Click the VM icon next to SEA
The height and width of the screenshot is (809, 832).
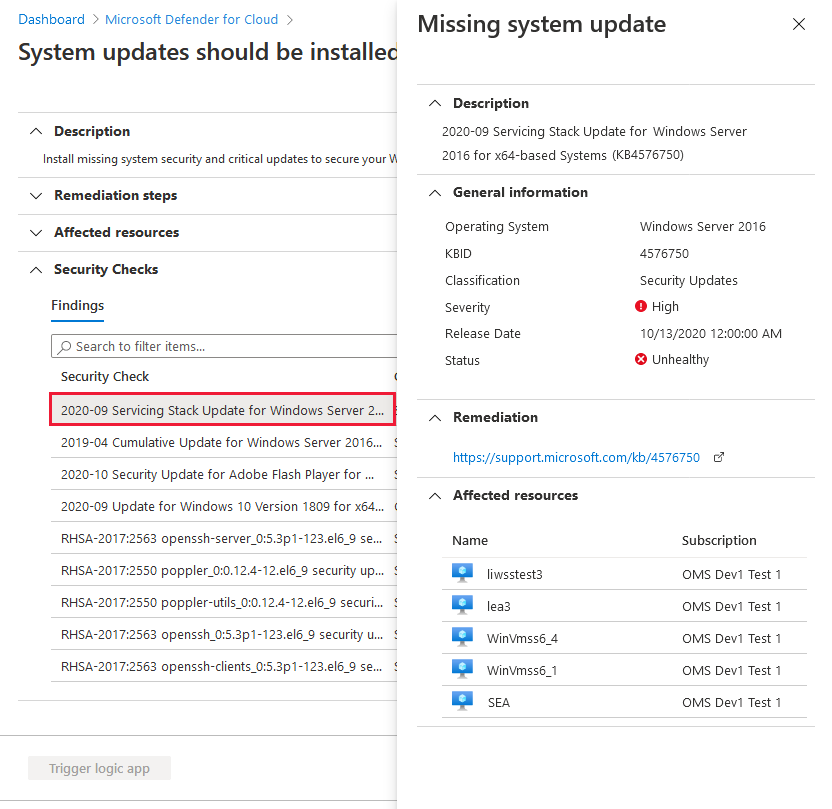tap(462, 701)
